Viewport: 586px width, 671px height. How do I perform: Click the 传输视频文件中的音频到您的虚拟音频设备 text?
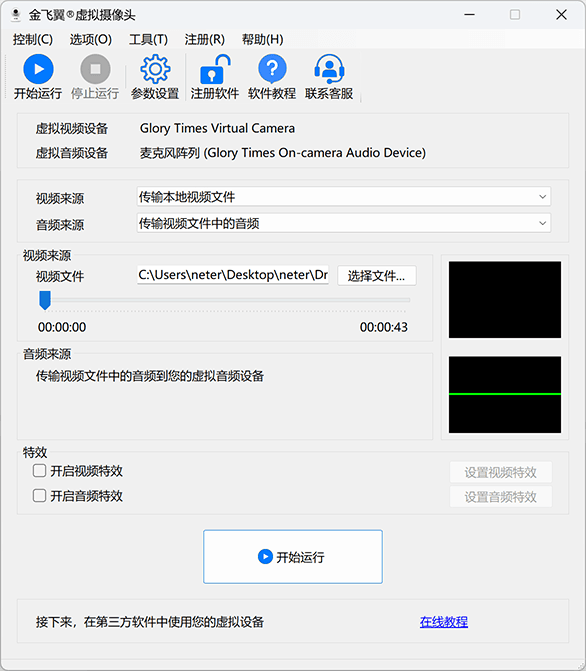150,376
